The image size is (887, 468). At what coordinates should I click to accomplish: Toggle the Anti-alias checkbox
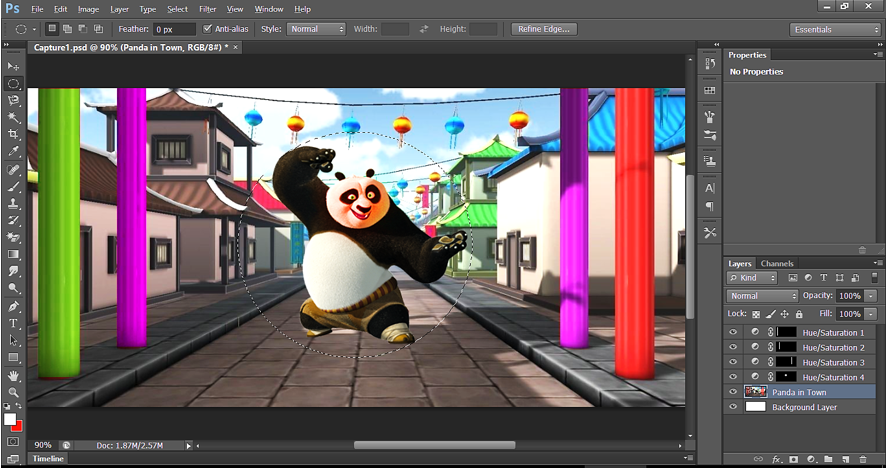207,29
